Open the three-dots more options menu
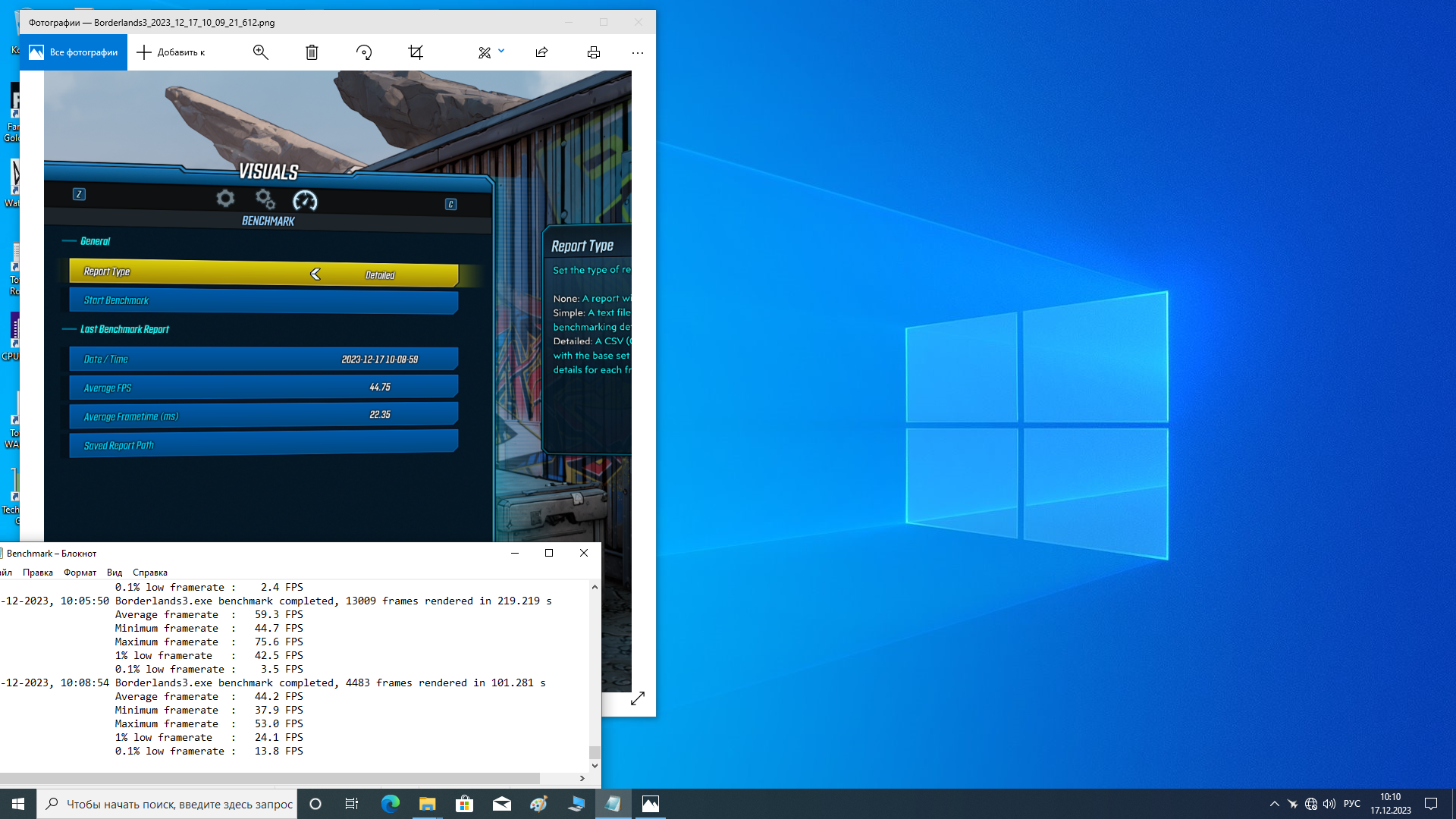 coord(638,52)
